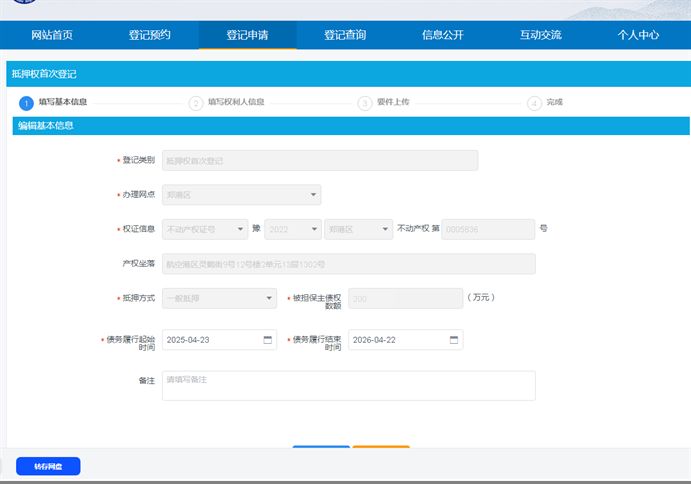Open the 网站首页 navigation tab
This screenshot has width=691, height=484.
tap(52, 35)
